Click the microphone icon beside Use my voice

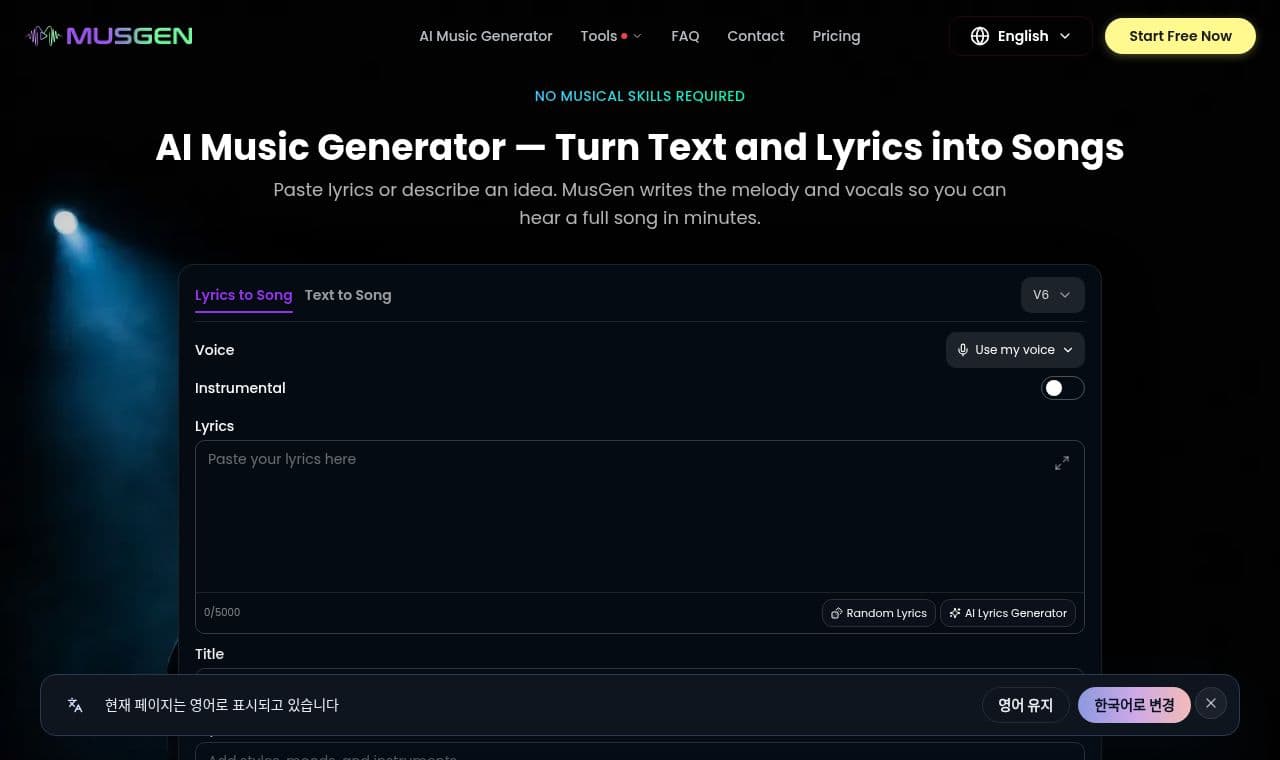[x=963, y=350]
